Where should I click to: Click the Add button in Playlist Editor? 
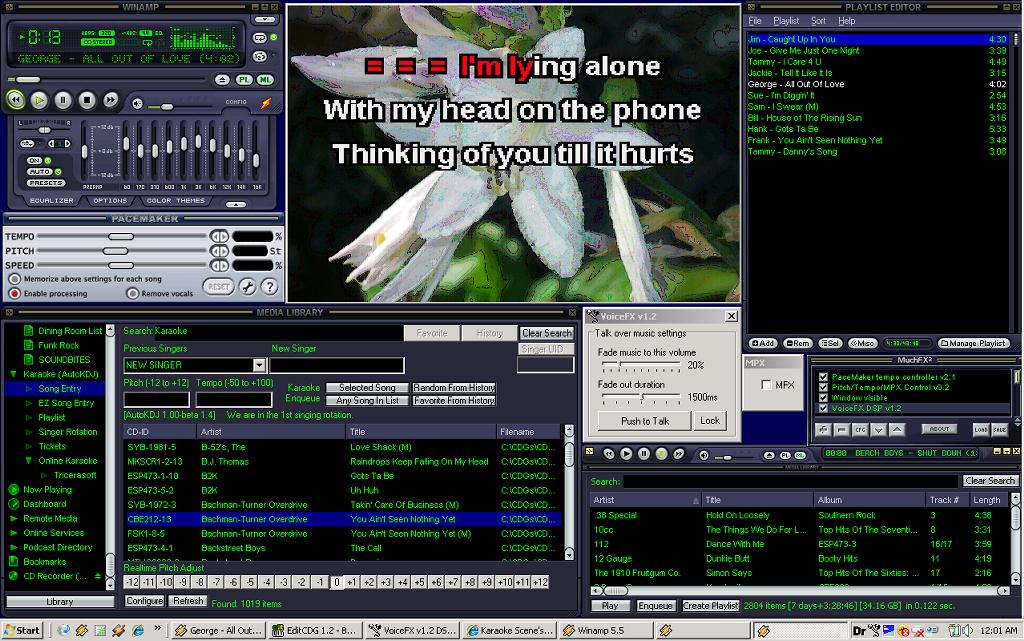(x=764, y=343)
